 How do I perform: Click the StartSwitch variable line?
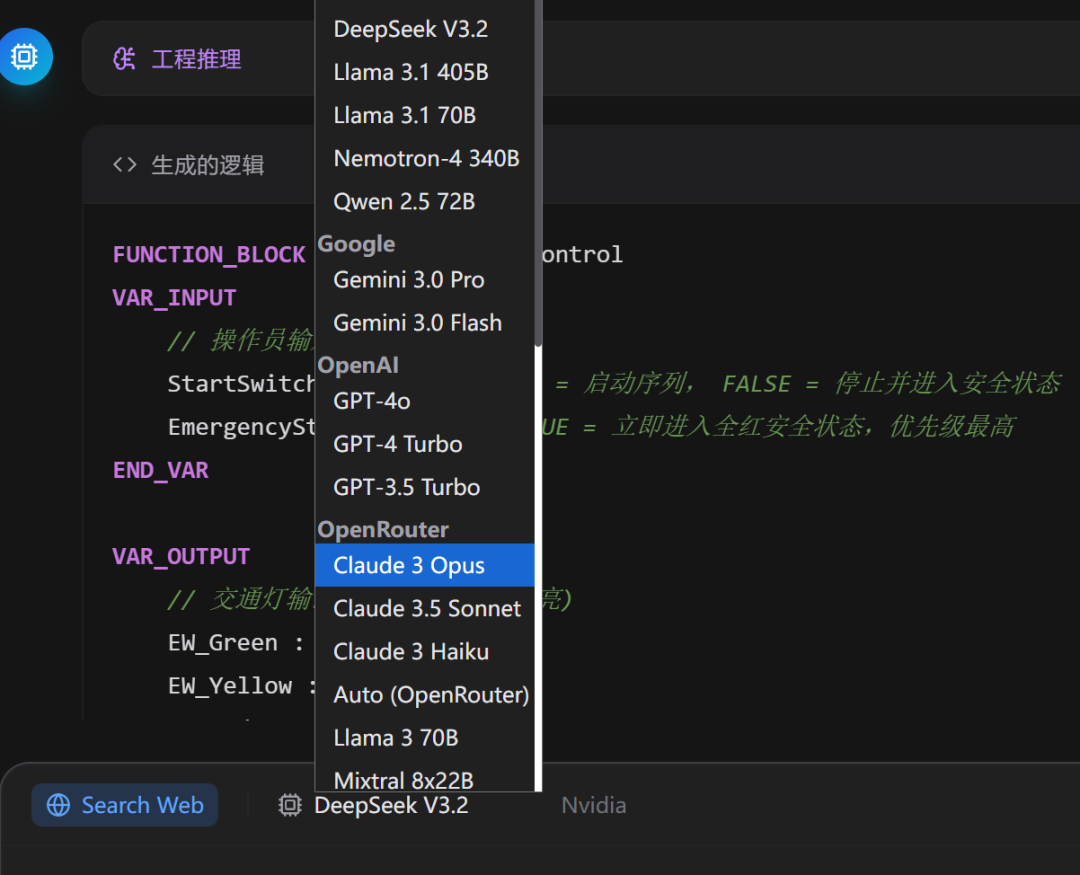coord(241,384)
